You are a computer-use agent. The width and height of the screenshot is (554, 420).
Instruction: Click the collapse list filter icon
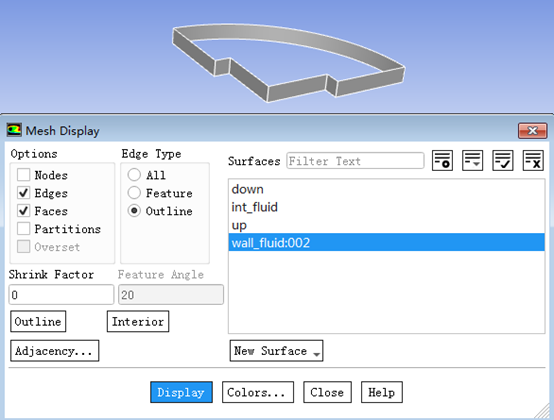[472, 160]
